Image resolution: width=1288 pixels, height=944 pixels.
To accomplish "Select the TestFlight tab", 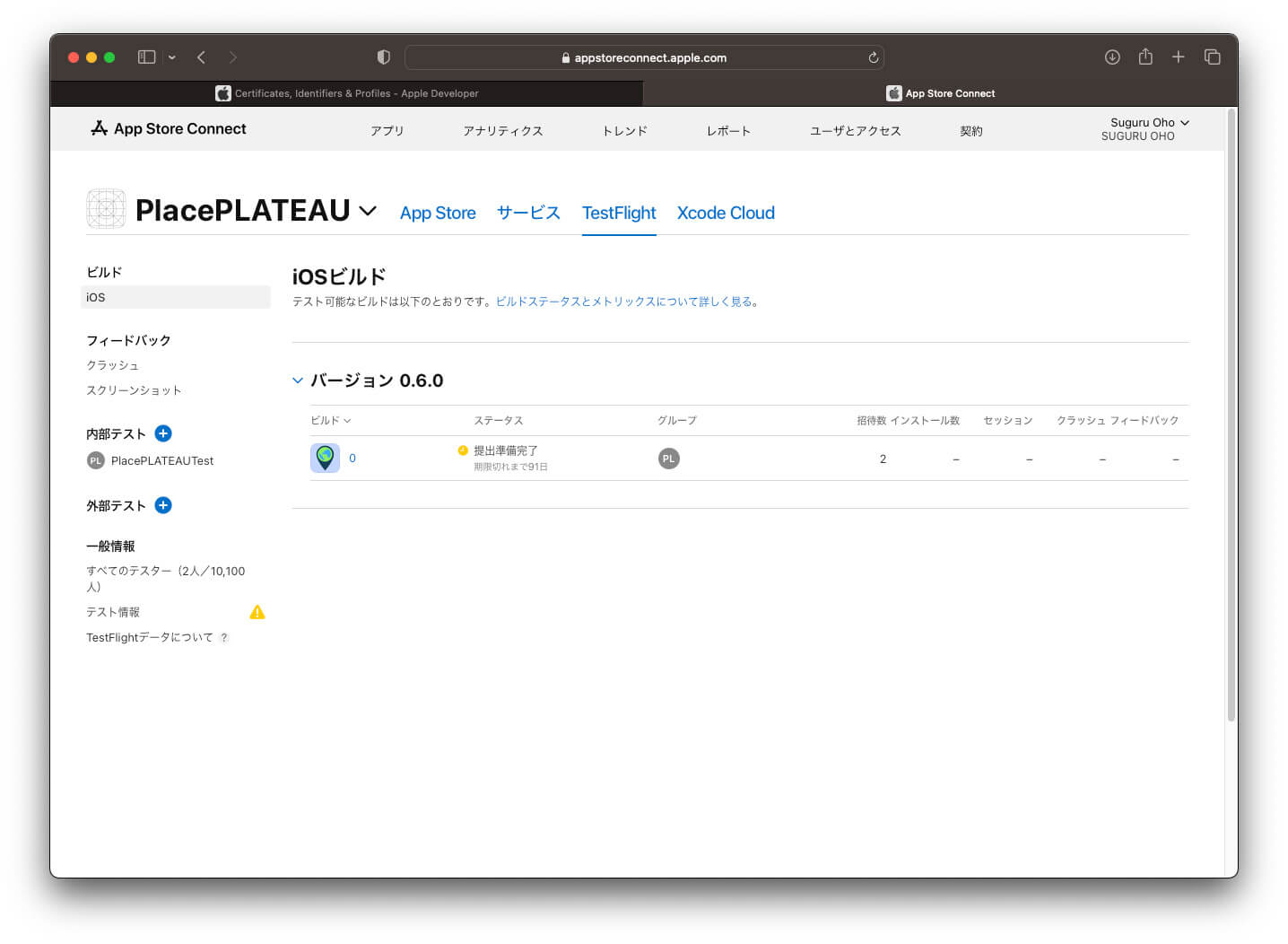I will coord(619,213).
